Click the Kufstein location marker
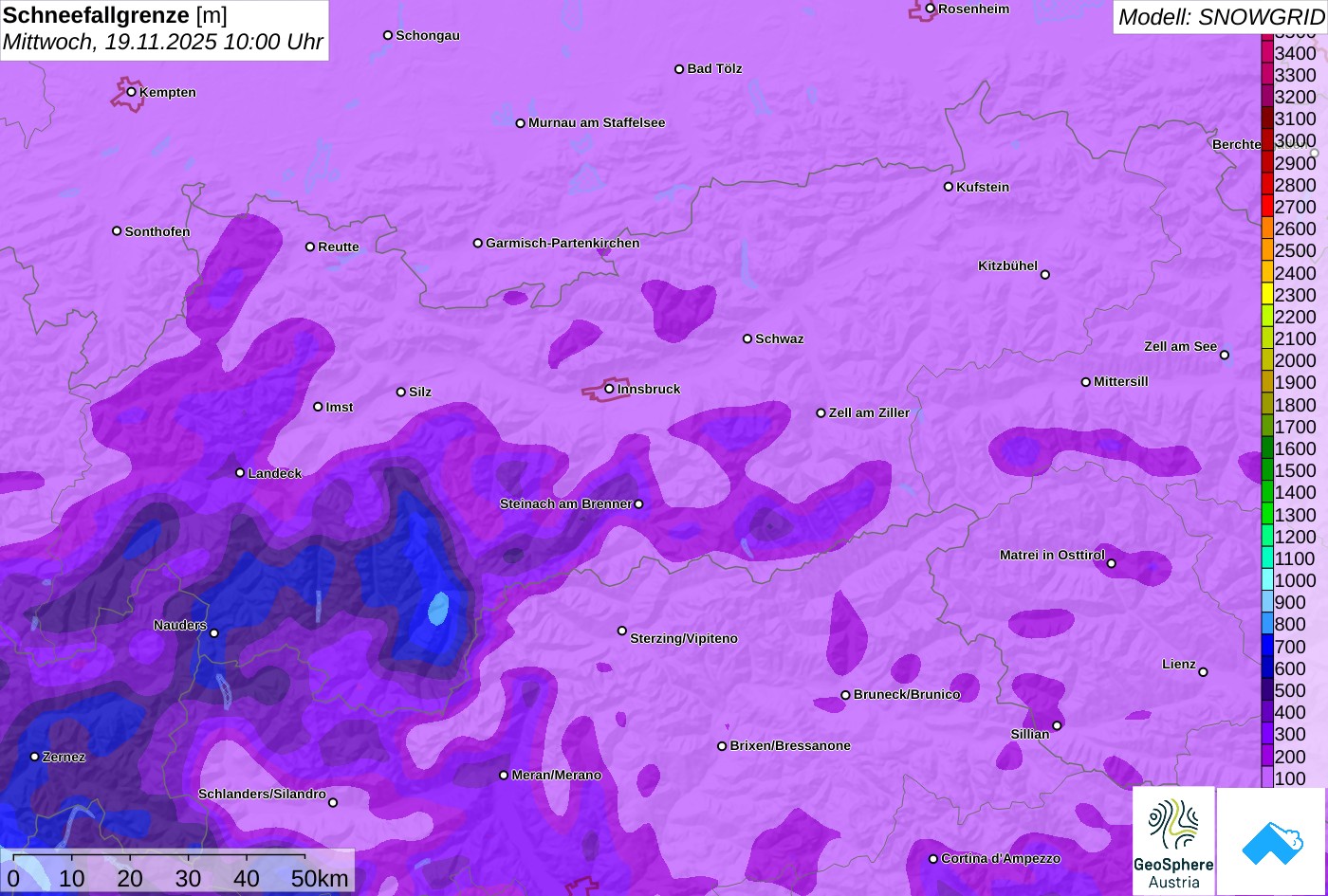Viewport: 1328px width, 896px height. click(x=949, y=187)
